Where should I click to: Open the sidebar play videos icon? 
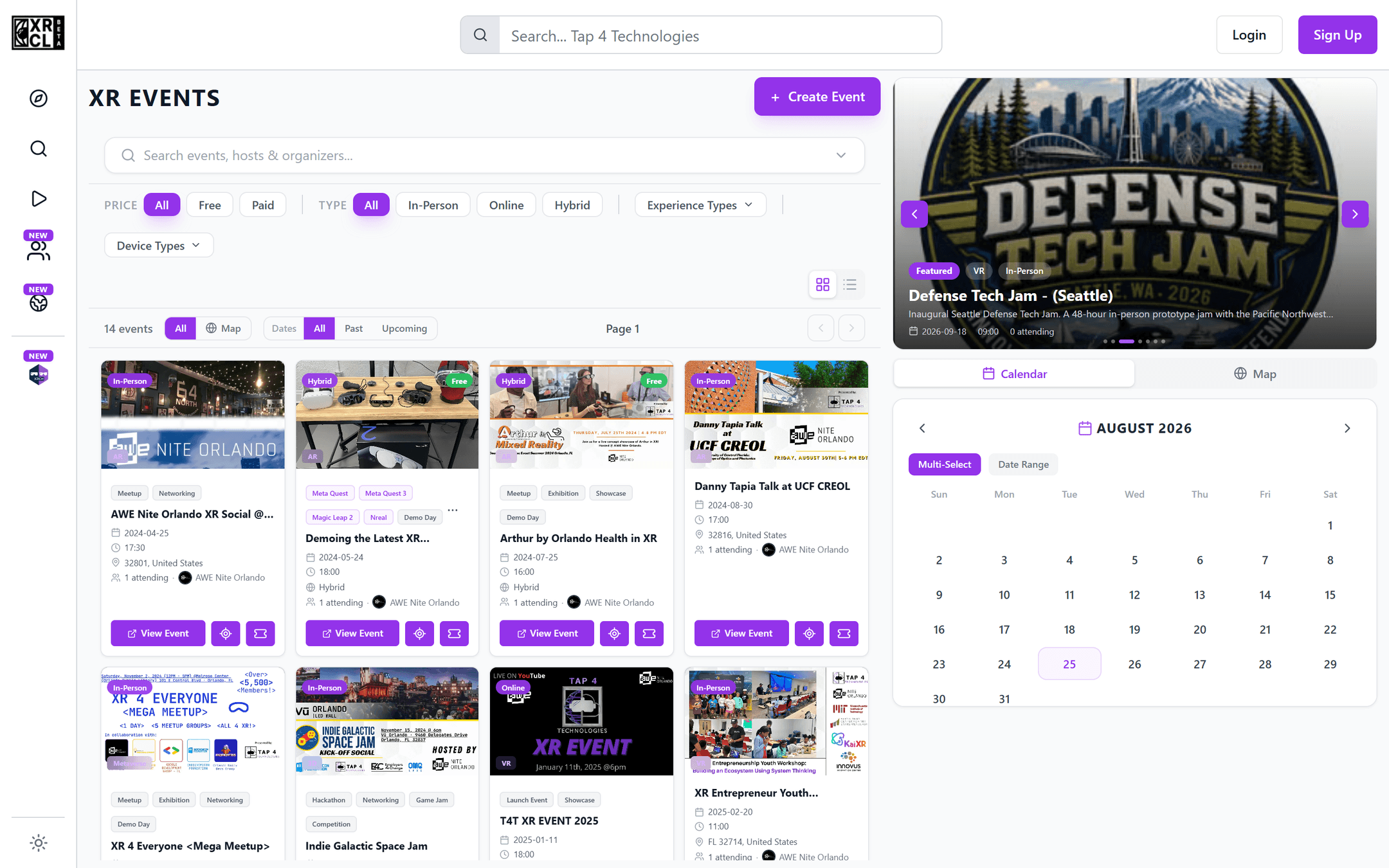(39, 199)
